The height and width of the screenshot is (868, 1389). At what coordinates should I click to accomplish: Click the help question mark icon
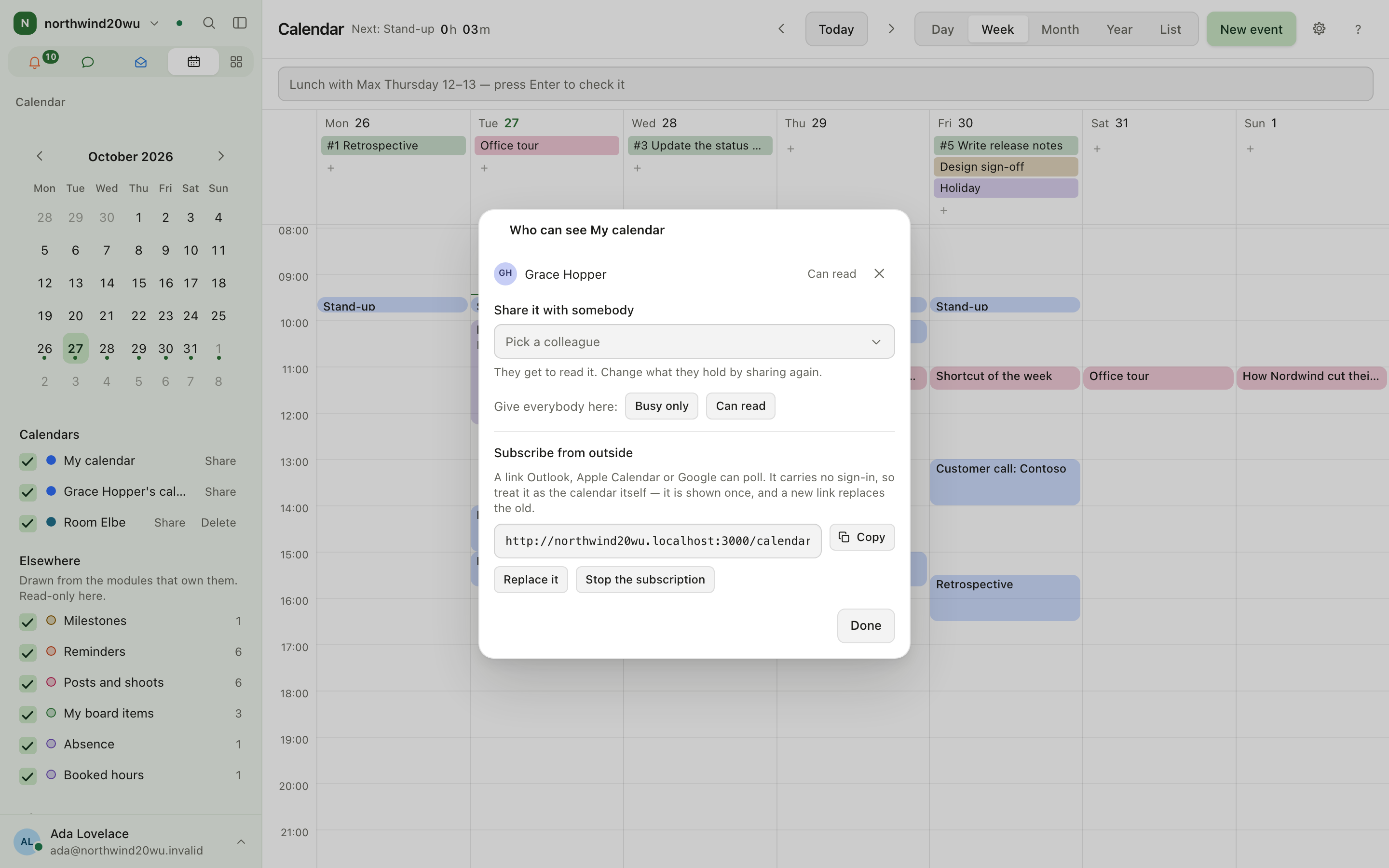[x=1358, y=29]
